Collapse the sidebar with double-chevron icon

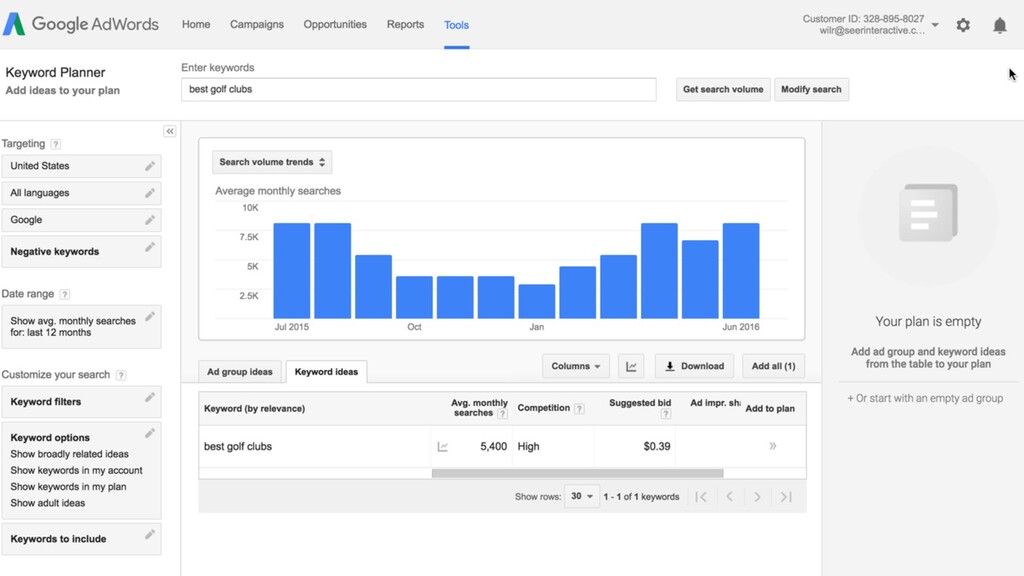pos(169,131)
